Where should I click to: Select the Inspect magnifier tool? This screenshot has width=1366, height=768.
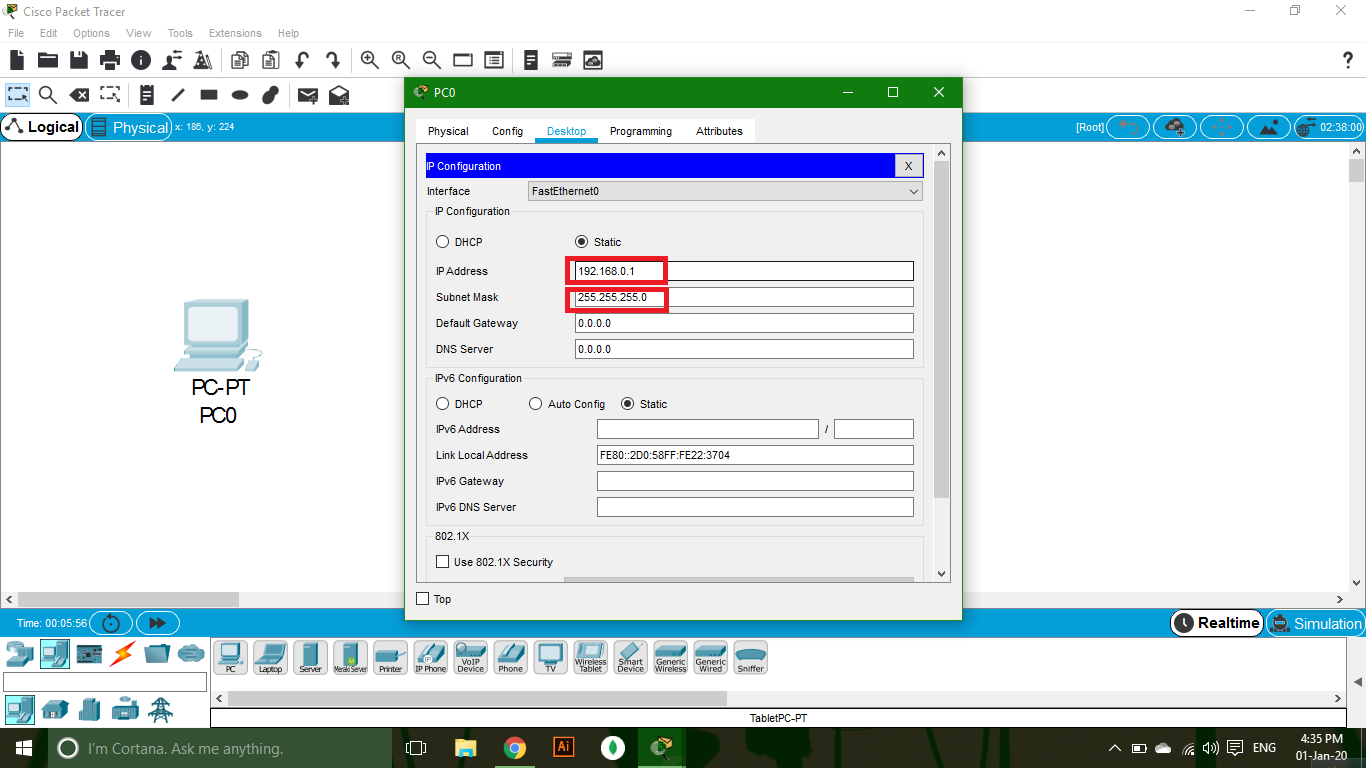pos(48,95)
